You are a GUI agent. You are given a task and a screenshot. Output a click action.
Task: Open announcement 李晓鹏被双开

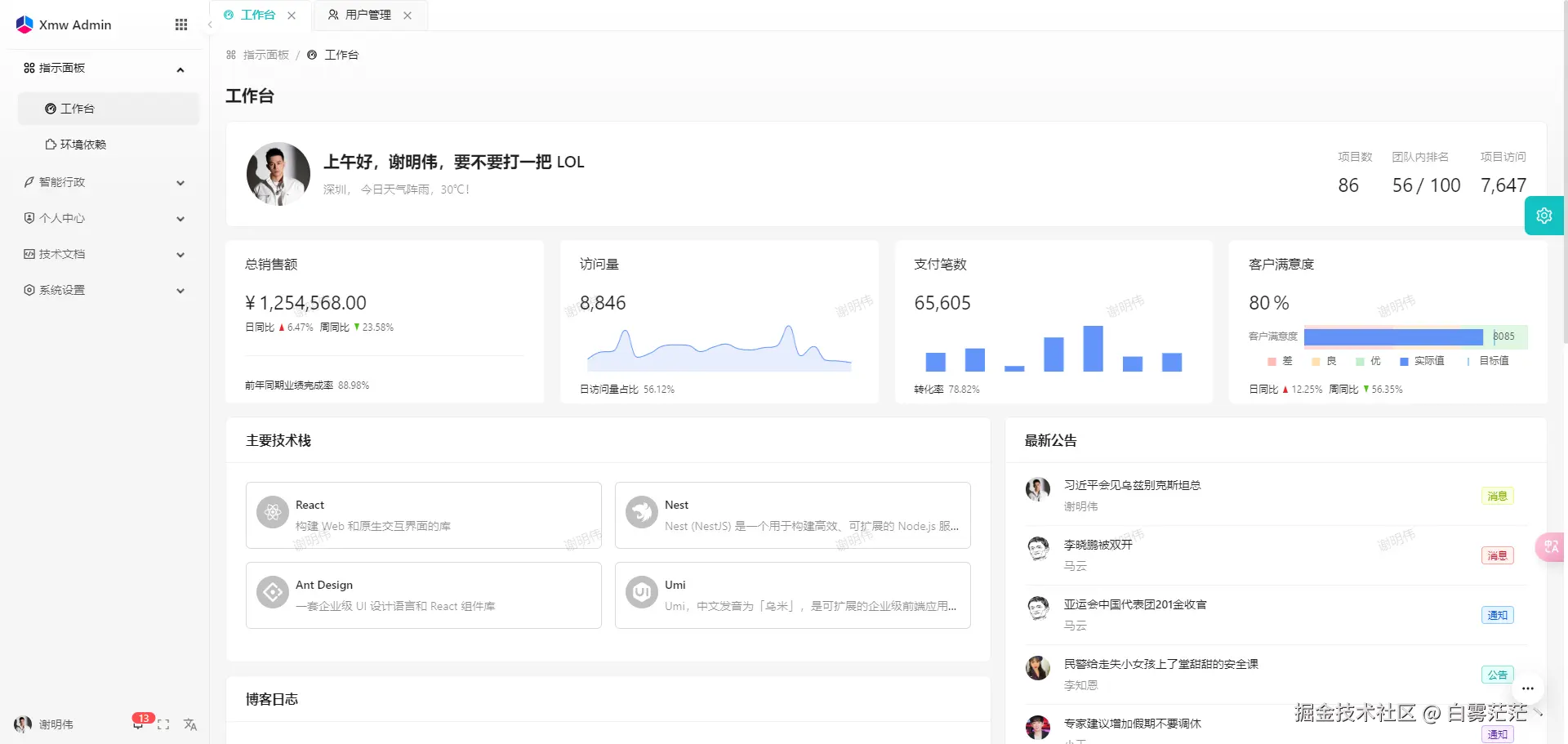click(x=1098, y=545)
